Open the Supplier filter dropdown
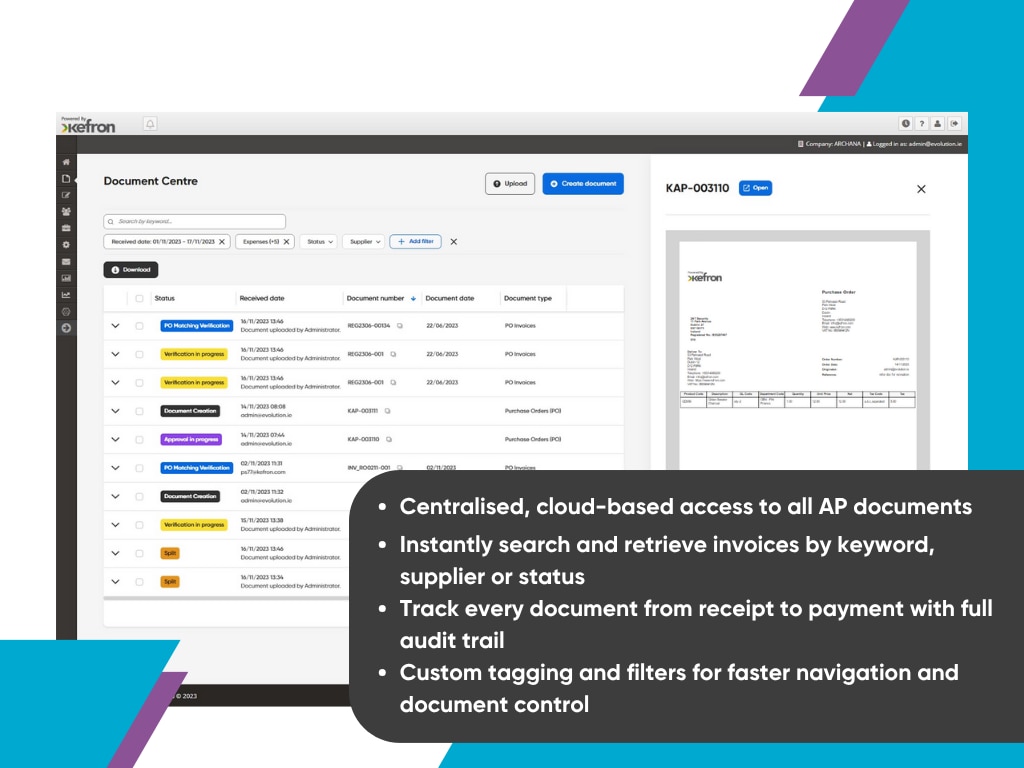 coord(364,241)
